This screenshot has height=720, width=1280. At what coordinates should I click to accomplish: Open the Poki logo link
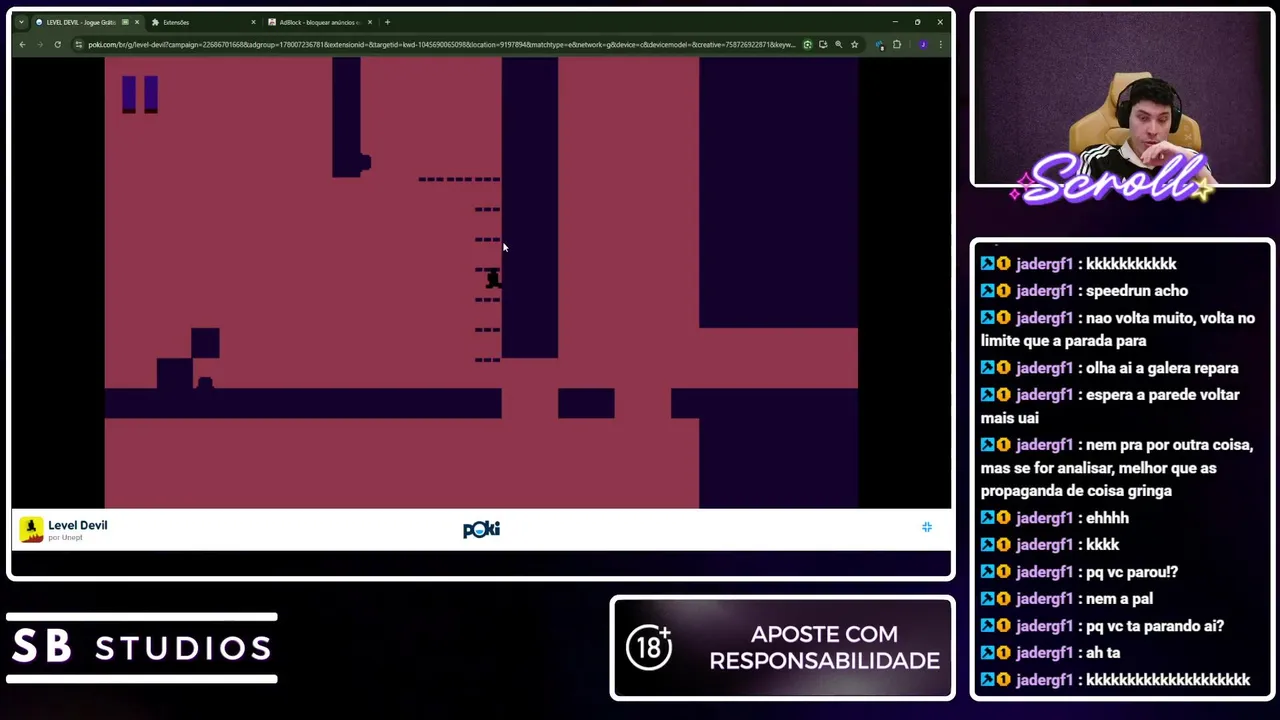[481, 529]
